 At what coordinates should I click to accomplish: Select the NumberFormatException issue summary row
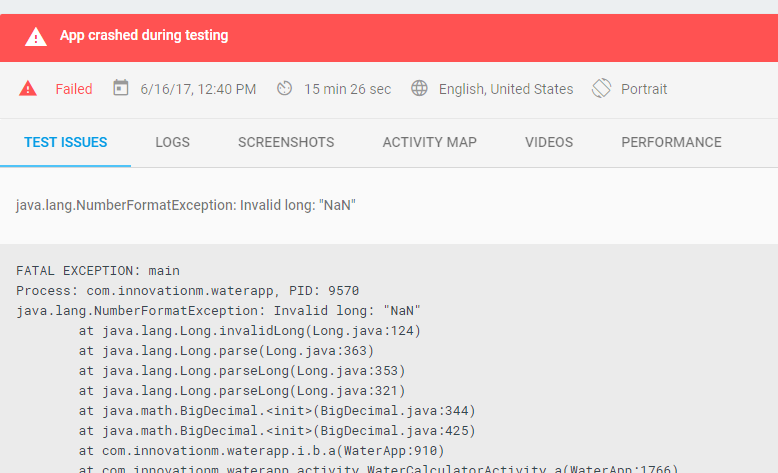click(x=186, y=206)
